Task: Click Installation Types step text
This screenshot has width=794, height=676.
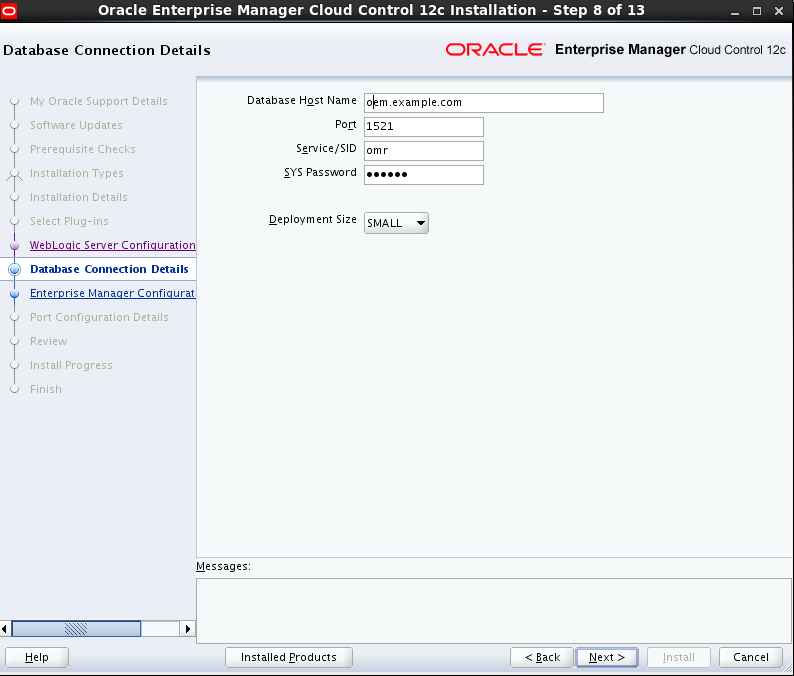Action: click(77, 173)
